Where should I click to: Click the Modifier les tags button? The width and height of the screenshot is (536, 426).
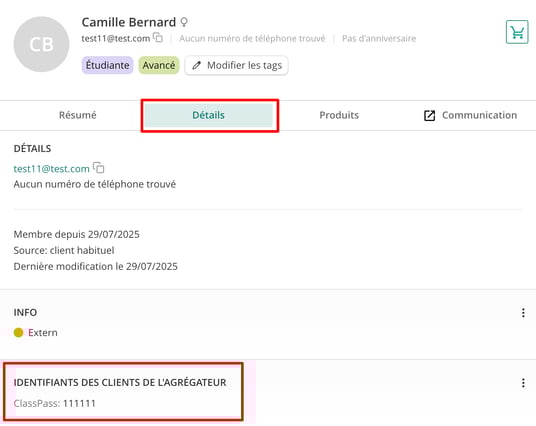pyautogui.click(x=237, y=65)
